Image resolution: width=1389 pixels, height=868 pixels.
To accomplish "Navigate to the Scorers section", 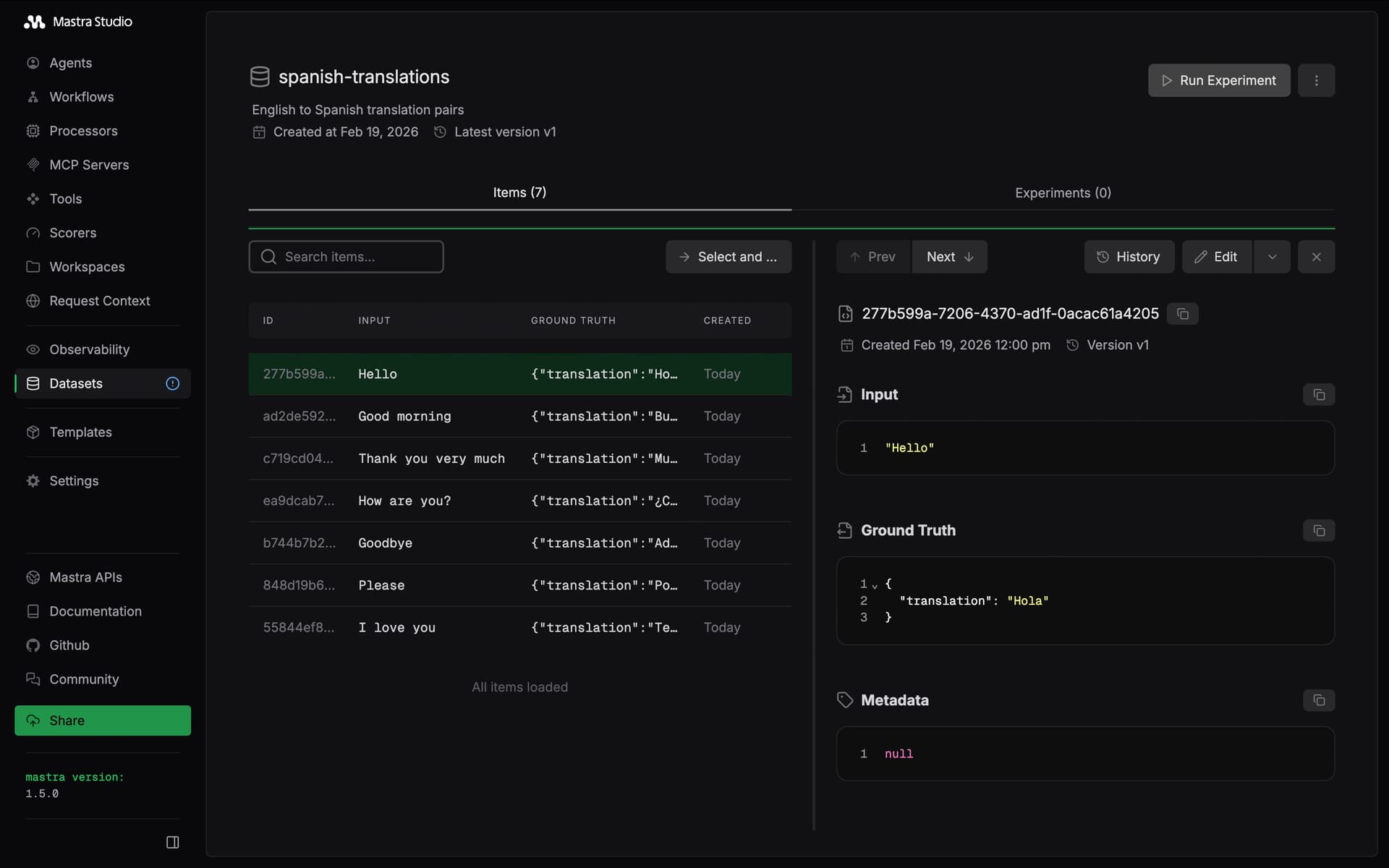I will (x=72, y=232).
